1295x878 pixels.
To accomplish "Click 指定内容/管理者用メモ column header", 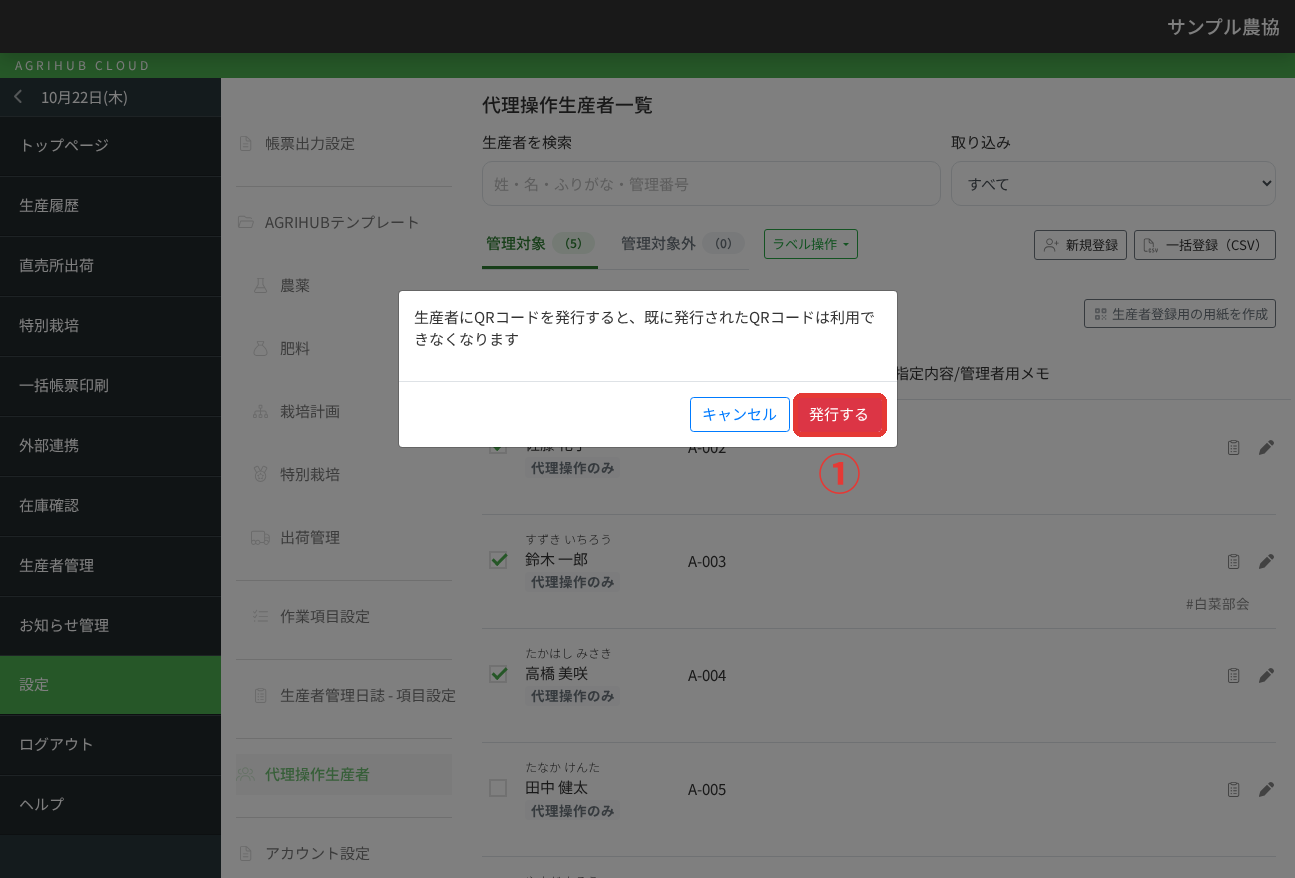I will pos(972,374).
